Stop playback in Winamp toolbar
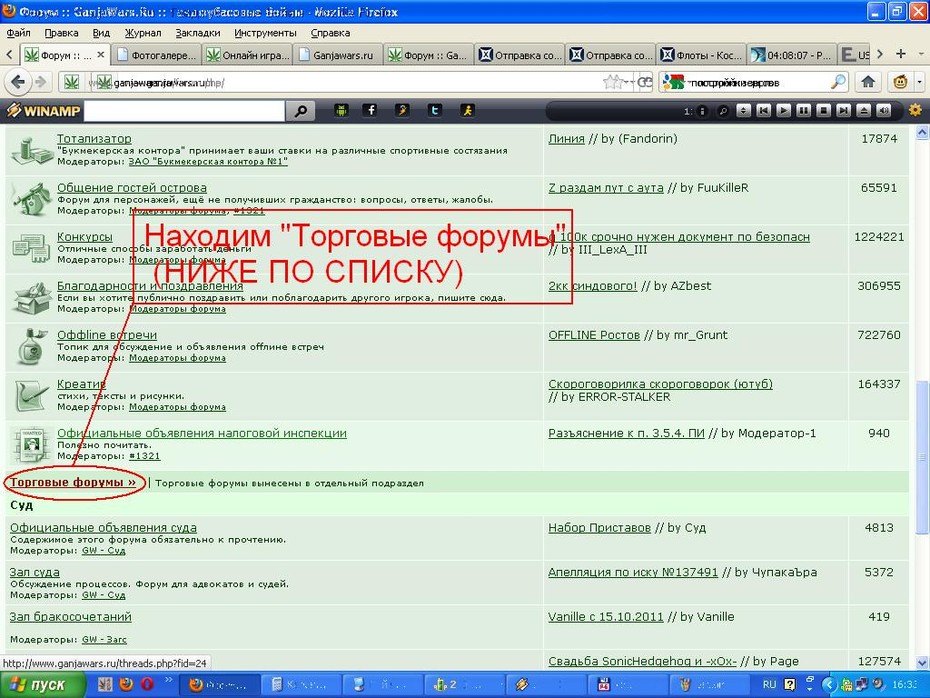This screenshot has height=698, width=930. tap(823, 111)
